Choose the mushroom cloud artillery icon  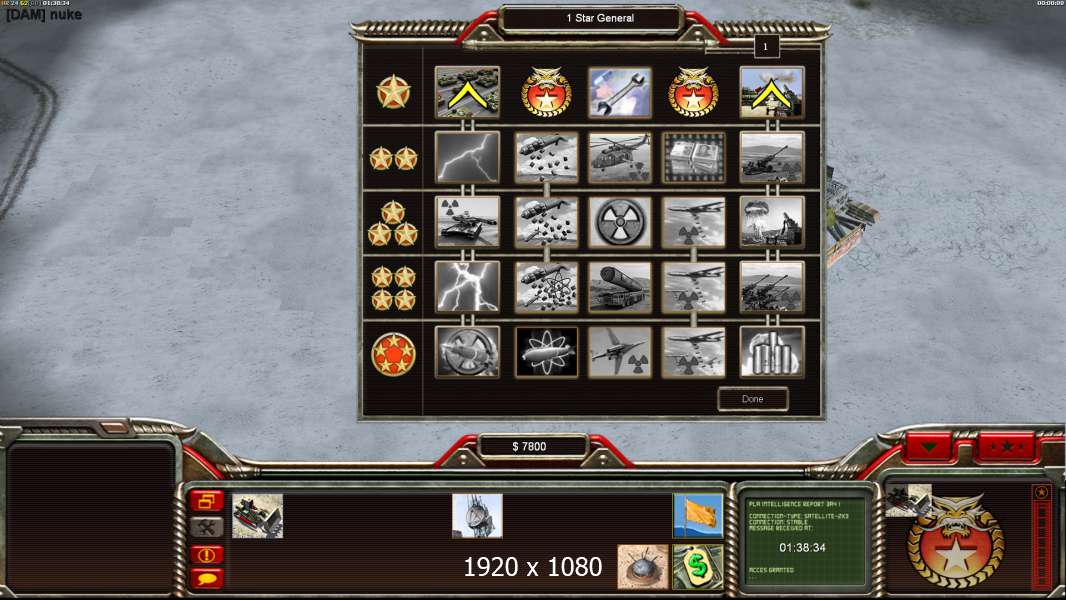pos(772,222)
